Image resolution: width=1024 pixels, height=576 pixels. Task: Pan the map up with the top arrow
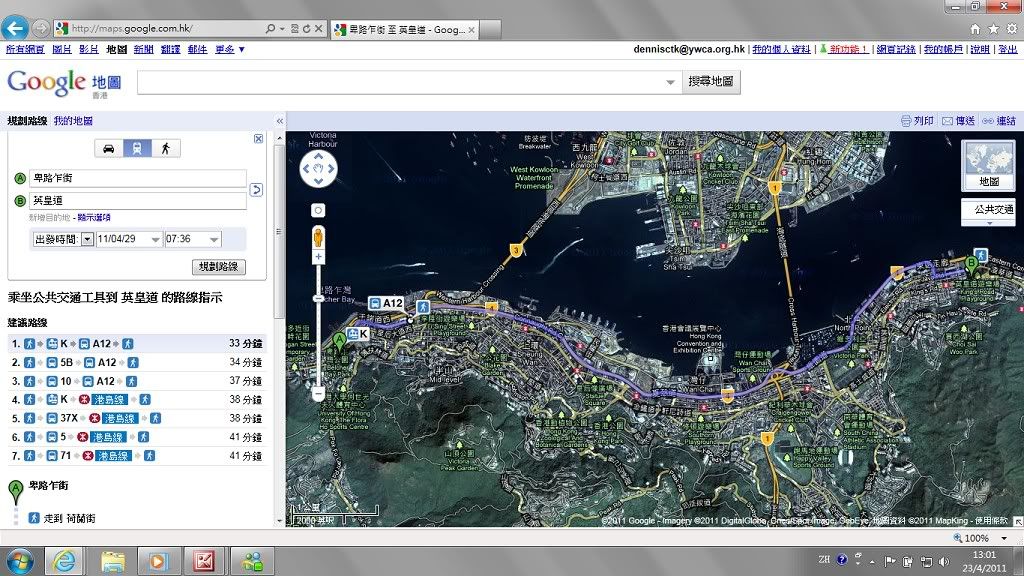click(x=318, y=157)
